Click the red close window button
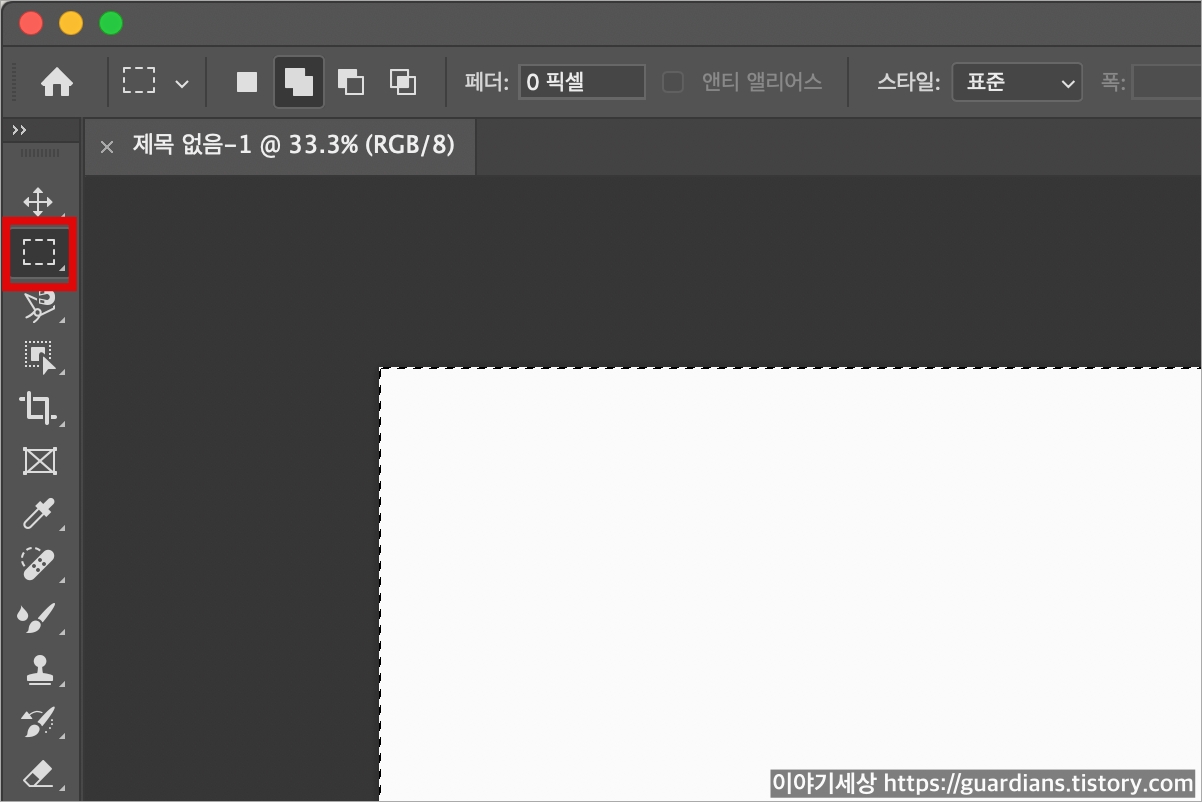Viewport: 1202px width, 802px height. 31,23
